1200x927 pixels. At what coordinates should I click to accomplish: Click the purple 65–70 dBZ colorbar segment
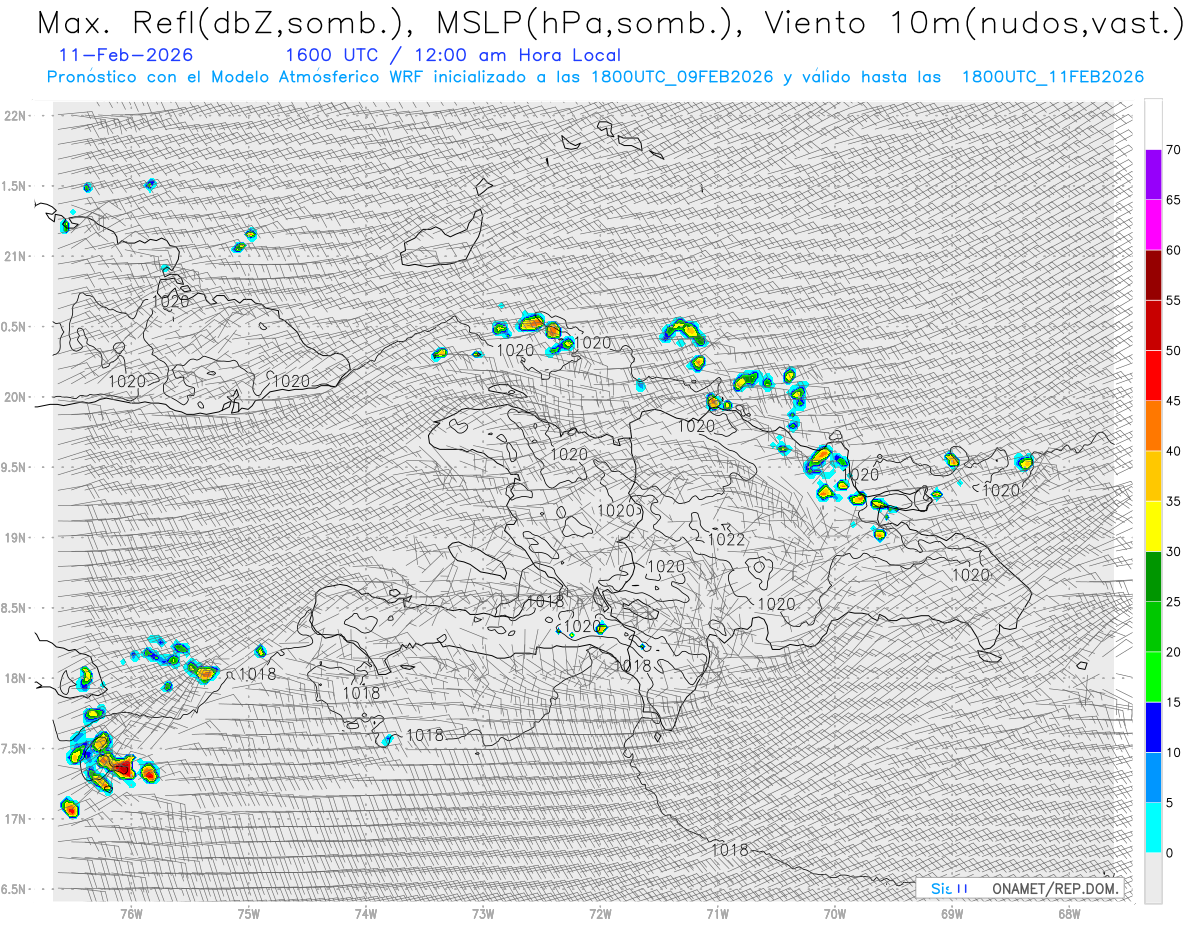tap(1153, 175)
